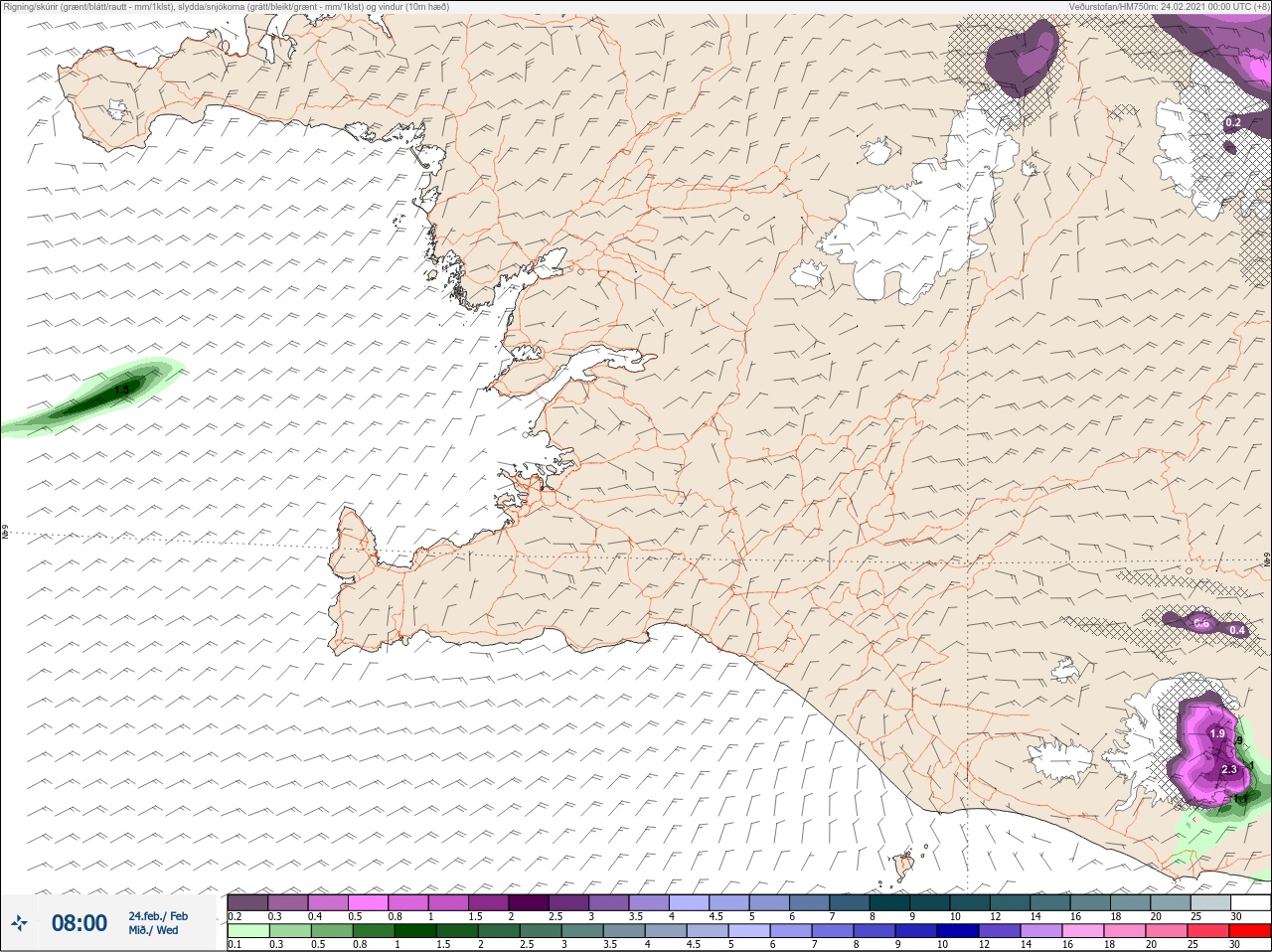
Task: Pick the deep blue 10 swatch in lower legend
Action: click(957, 931)
